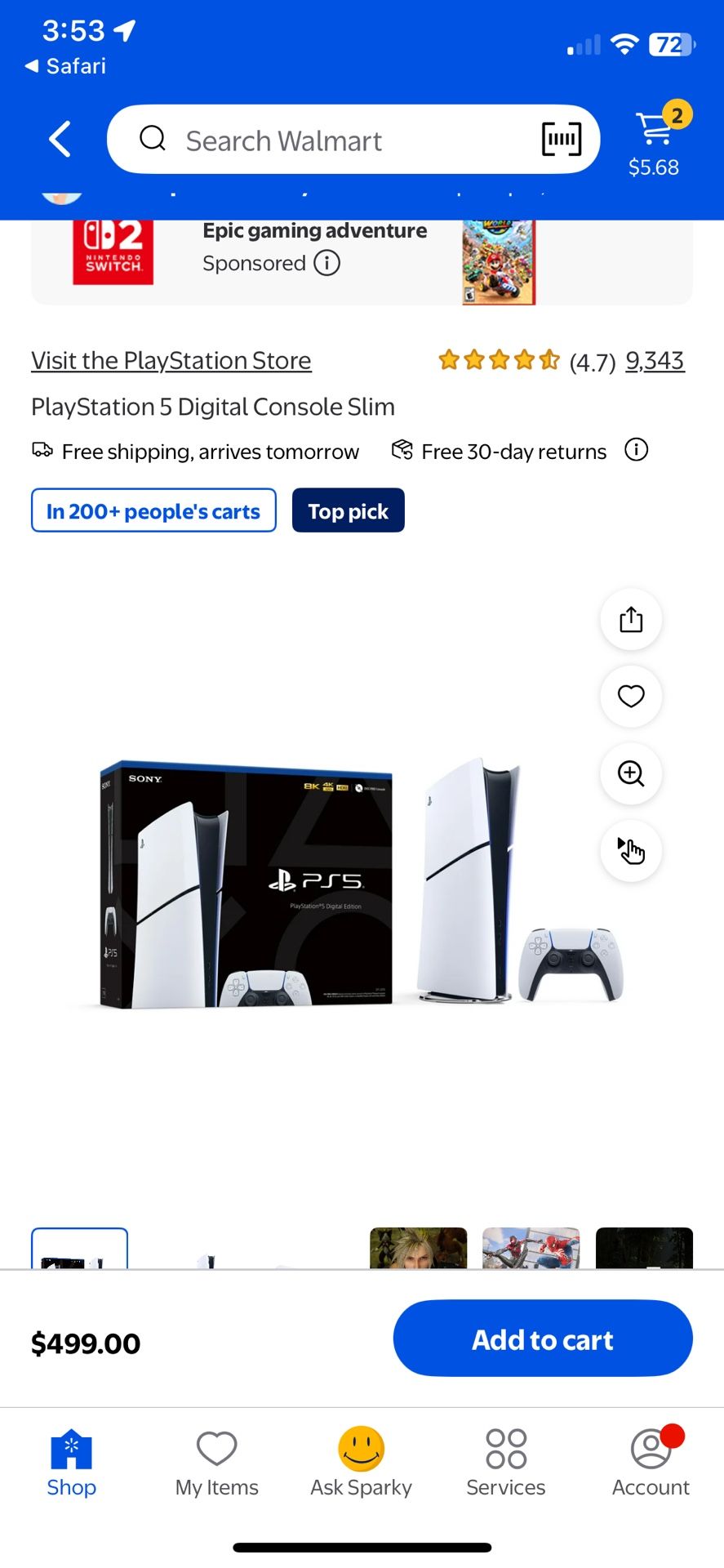Open the Account tab
The height and width of the screenshot is (1568, 724).
pyautogui.click(x=651, y=1463)
